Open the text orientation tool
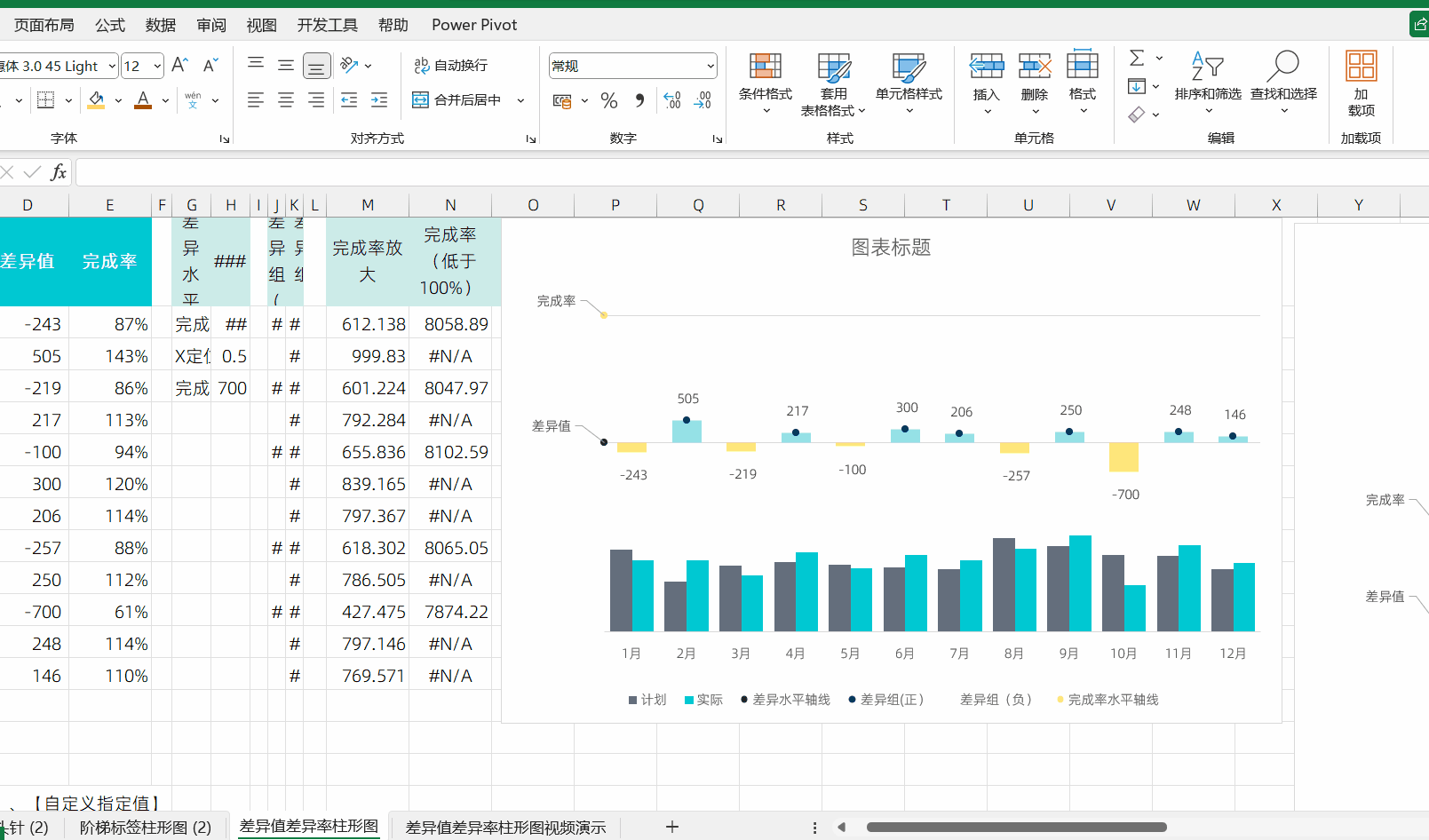 [x=349, y=65]
